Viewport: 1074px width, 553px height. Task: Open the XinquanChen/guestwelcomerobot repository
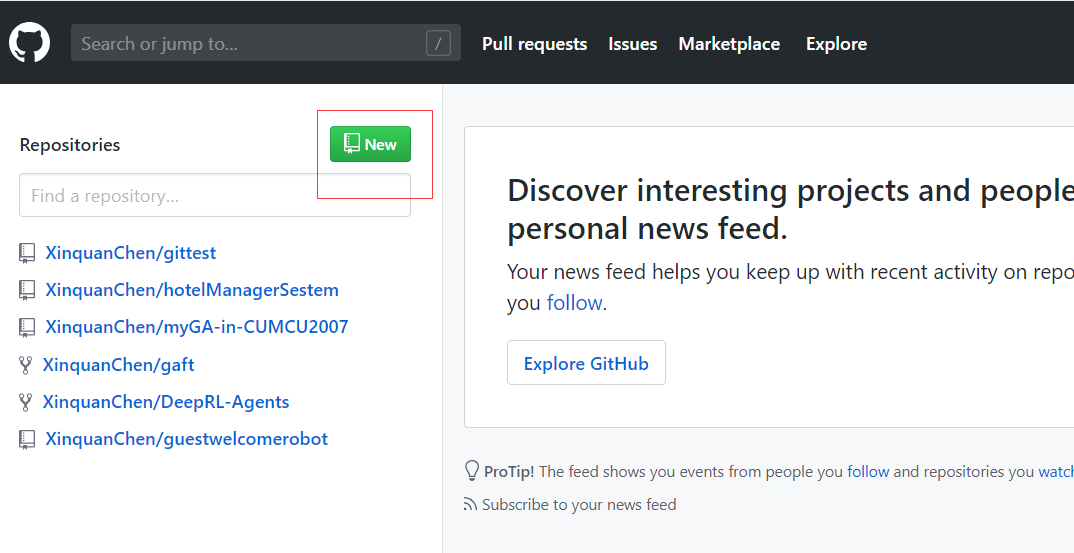click(186, 439)
